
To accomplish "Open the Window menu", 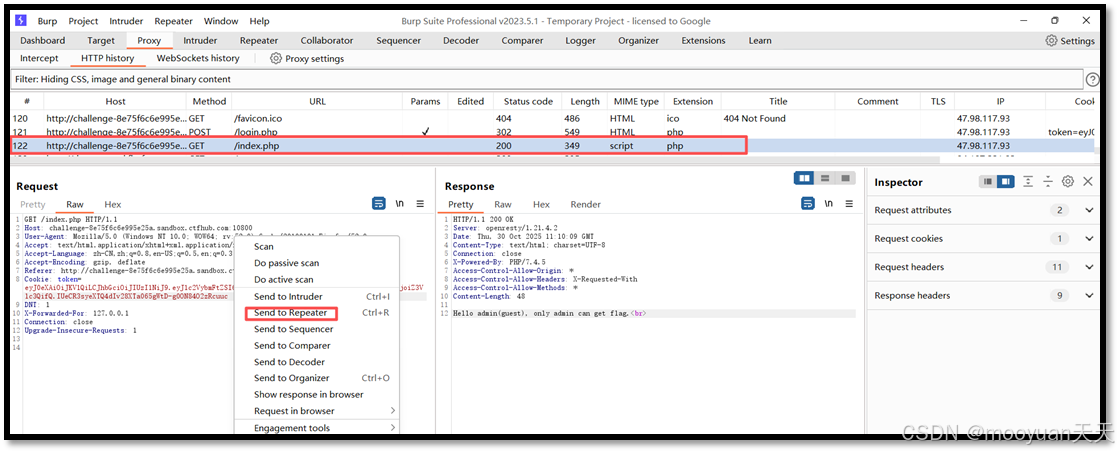I will [221, 21].
